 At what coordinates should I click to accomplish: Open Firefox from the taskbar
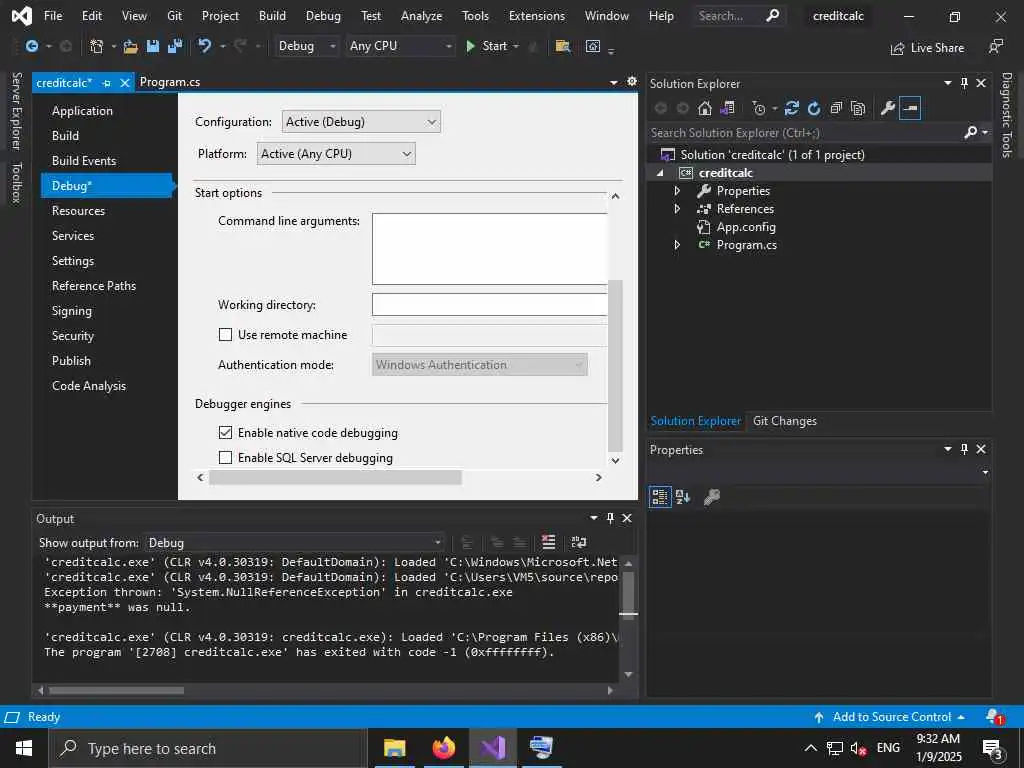[443, 748]
